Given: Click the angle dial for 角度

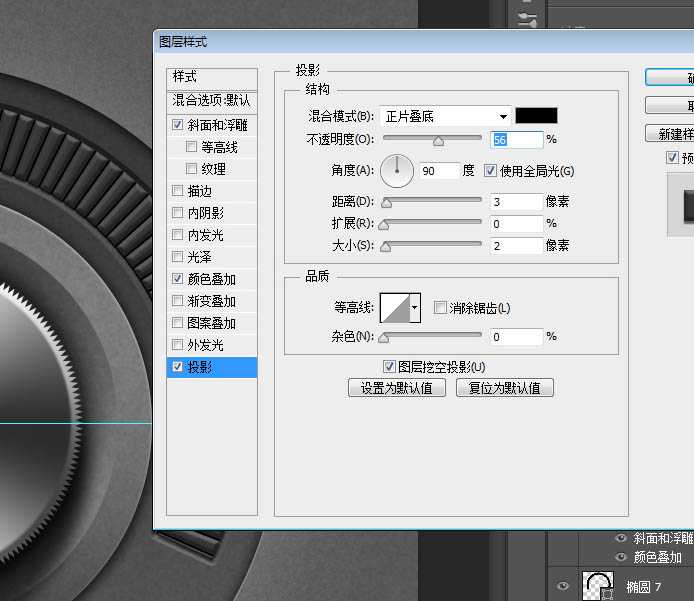Looking at the screenshot, I should 397,171.
